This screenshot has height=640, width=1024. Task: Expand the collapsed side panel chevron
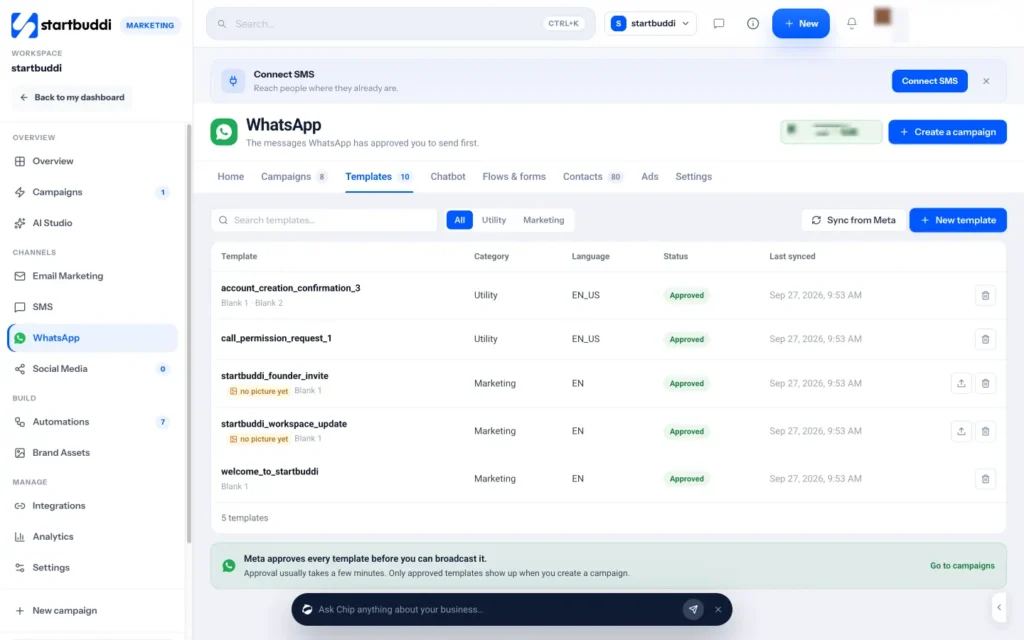999,607
